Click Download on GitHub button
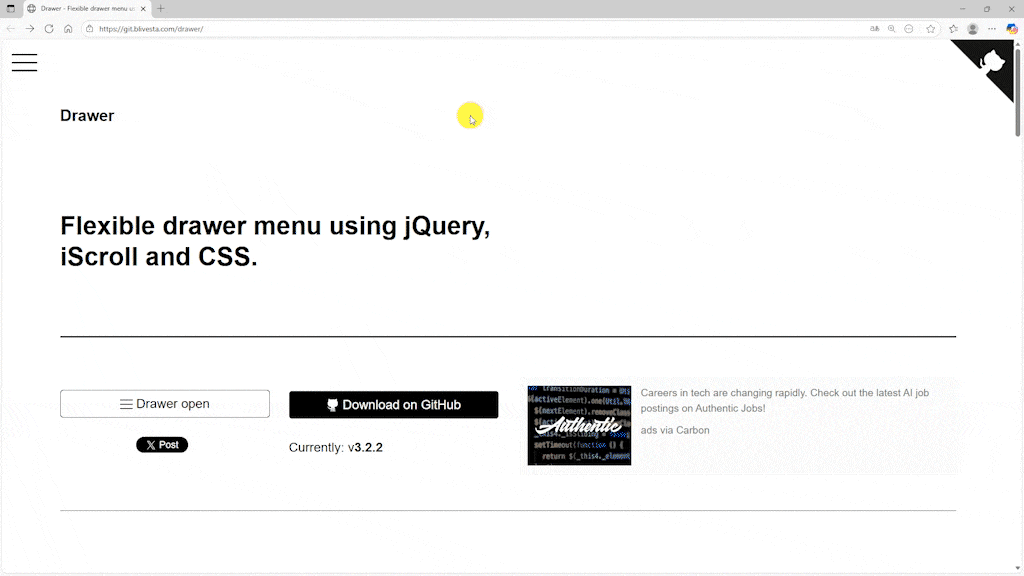This screenshot has width=1024, height=576. (393, 405)
